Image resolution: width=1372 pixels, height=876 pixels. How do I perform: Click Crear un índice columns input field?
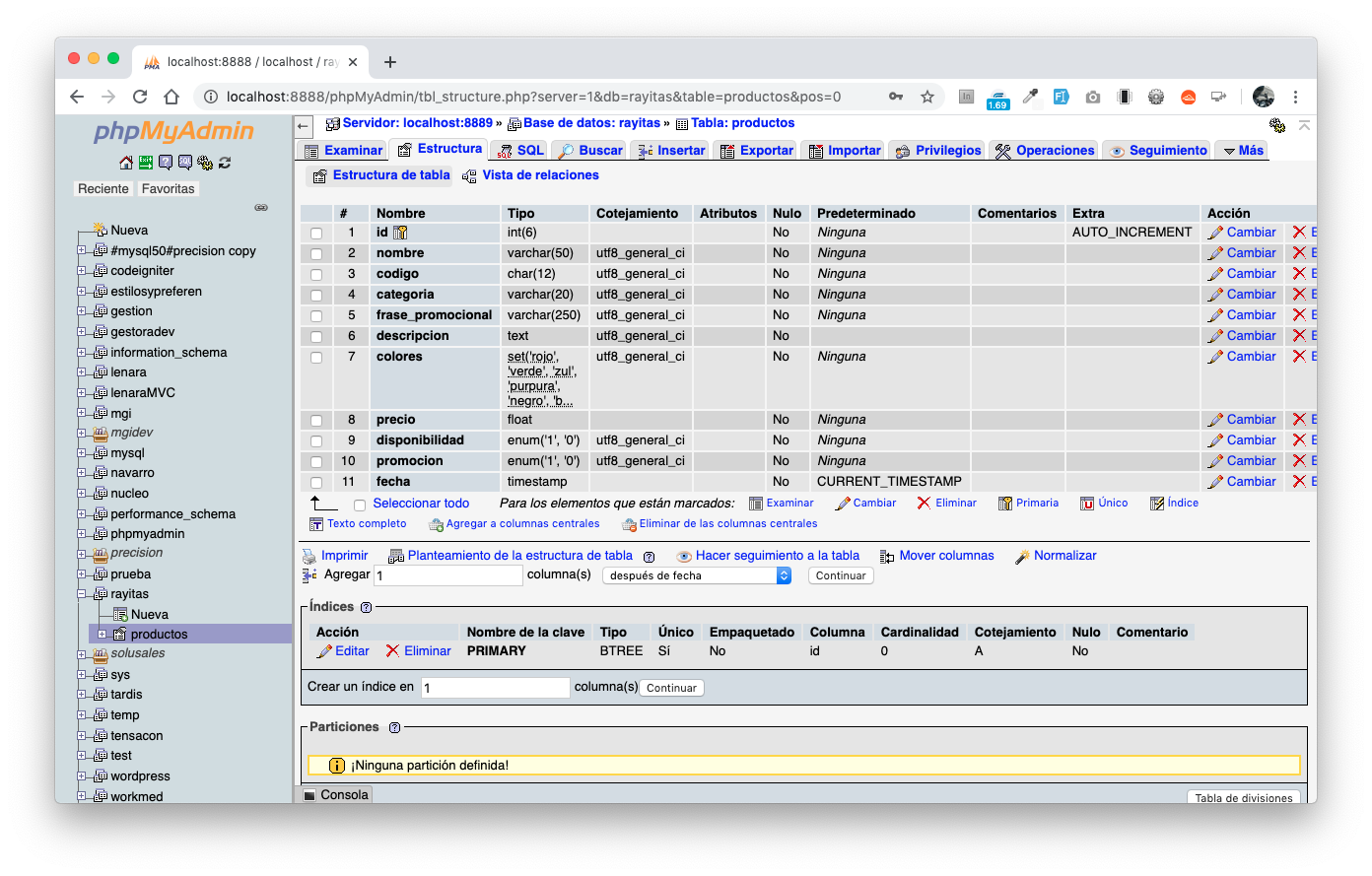click(496, 688)
